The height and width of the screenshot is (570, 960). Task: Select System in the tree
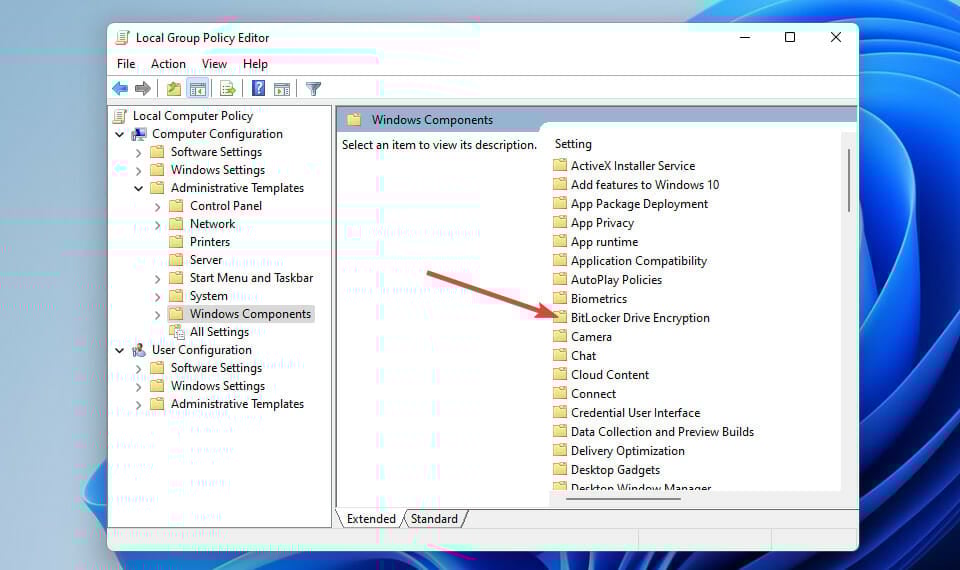[x=208, y=296]
